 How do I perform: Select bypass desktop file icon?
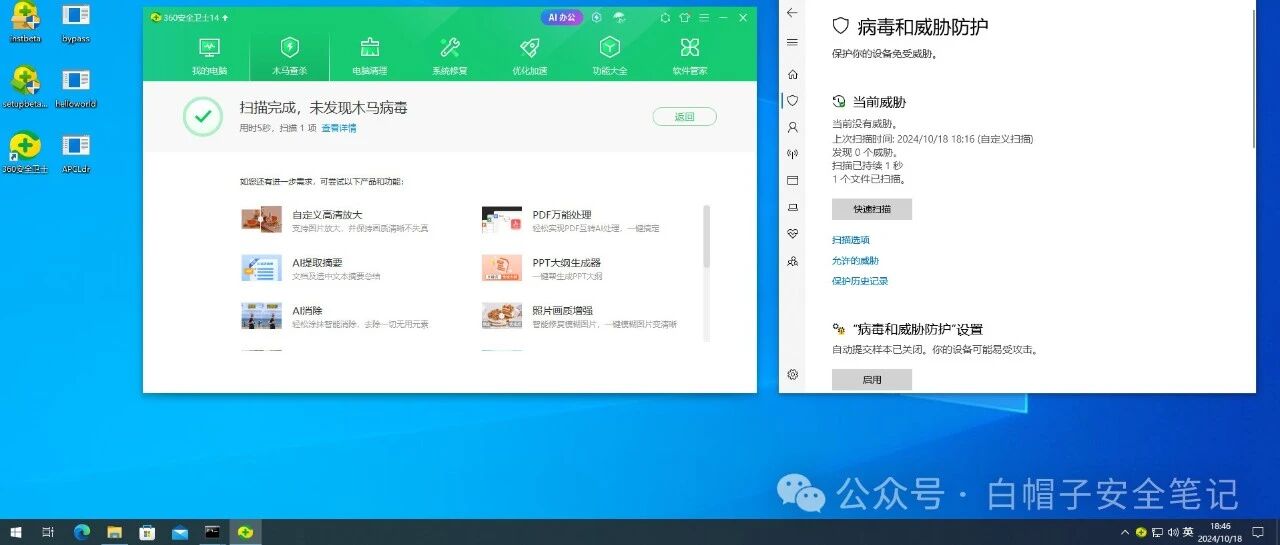(x=76, y=24)
